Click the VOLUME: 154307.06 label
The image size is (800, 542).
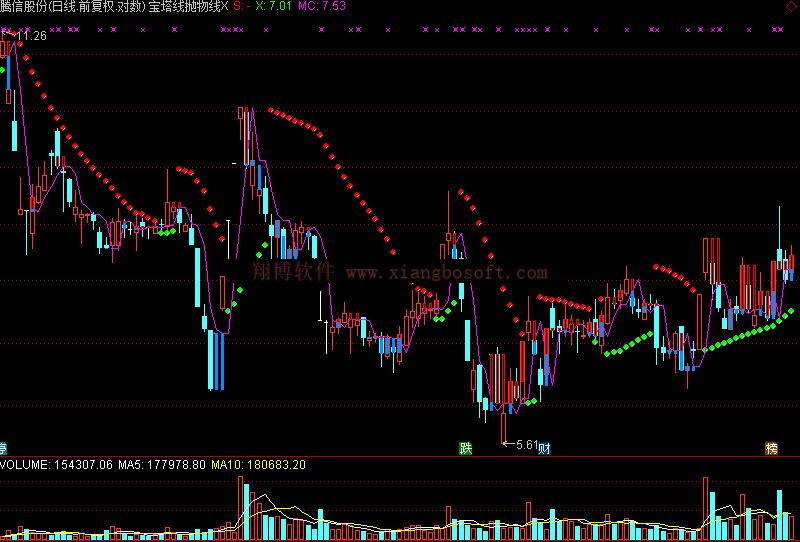[56, 465]
